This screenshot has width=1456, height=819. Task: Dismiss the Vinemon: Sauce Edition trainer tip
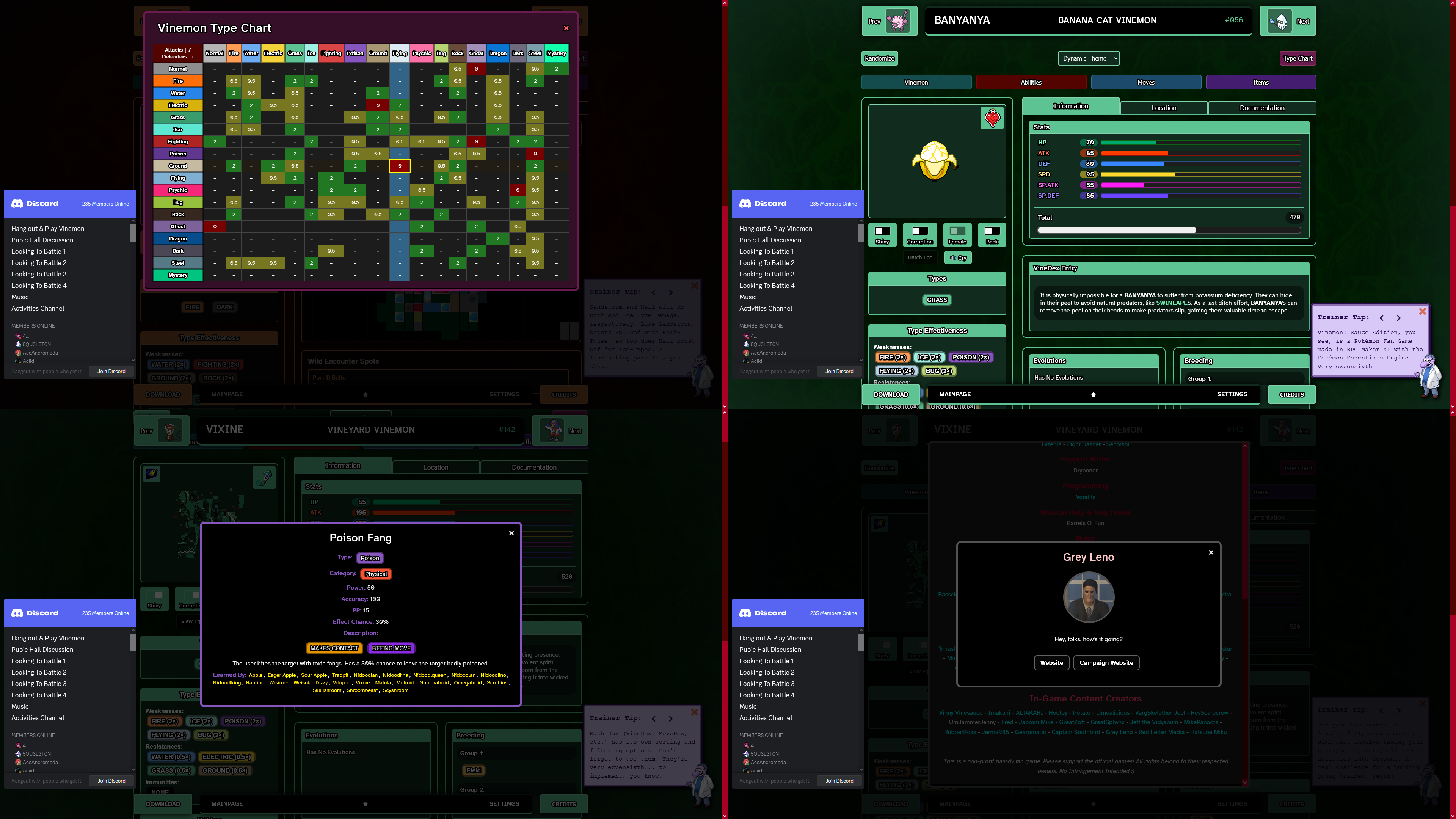click(1422, 311)
